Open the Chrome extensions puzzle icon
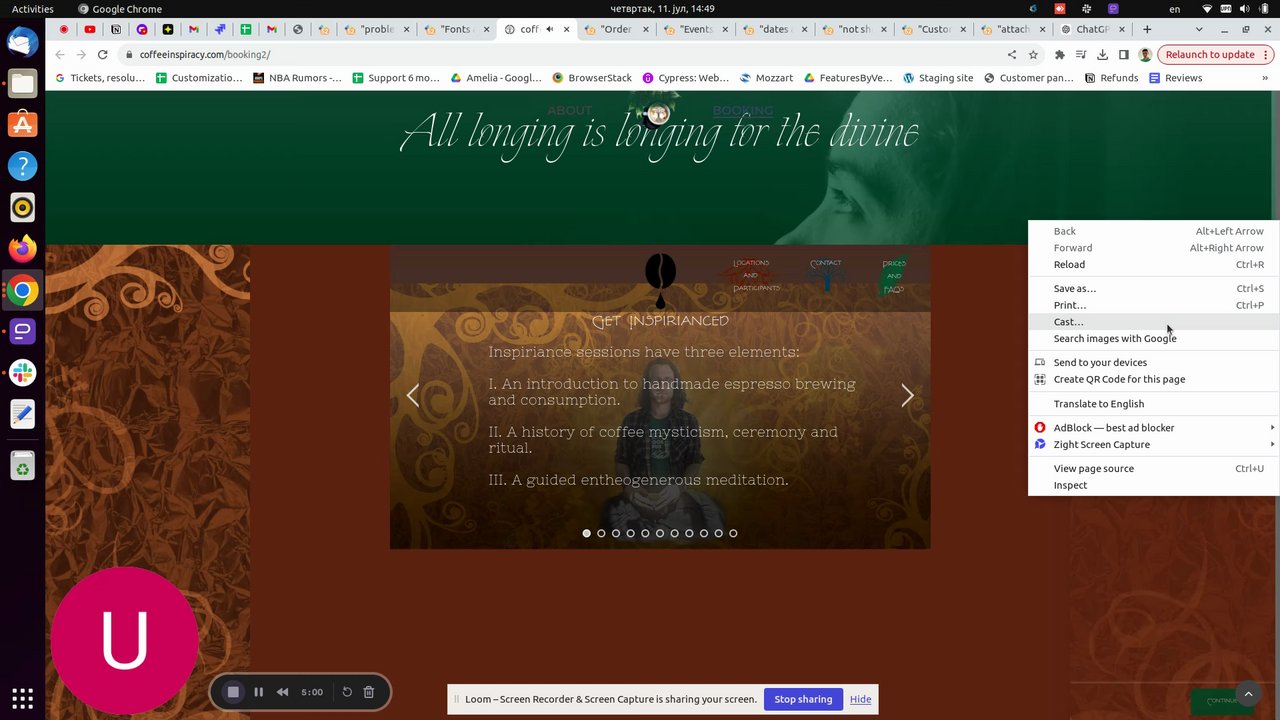 click(x=1060, y=55)
